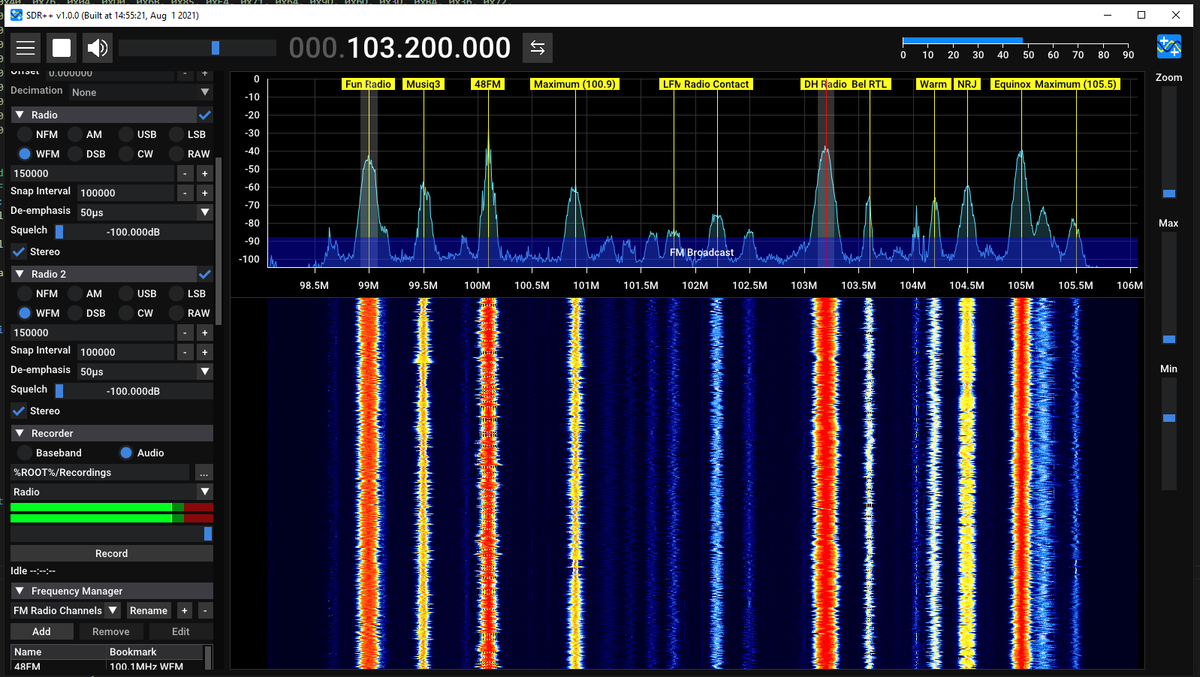Open recordings folder browser via ellipsis icon

coord(204,472)
